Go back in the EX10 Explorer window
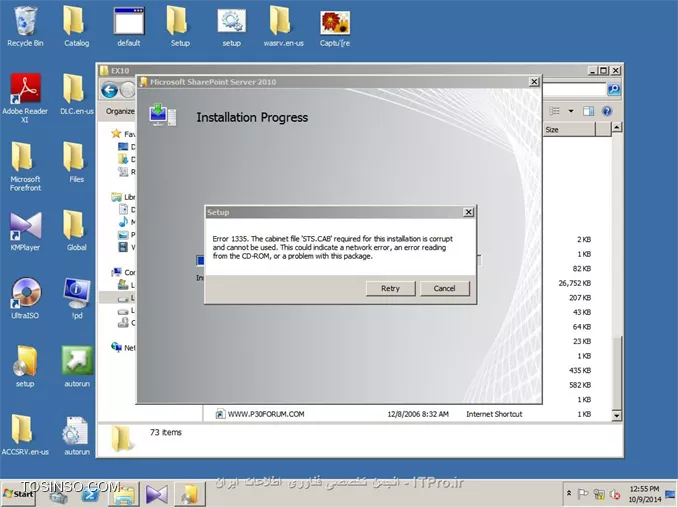Viewport: 678px width, 508px height. [109, 90]
